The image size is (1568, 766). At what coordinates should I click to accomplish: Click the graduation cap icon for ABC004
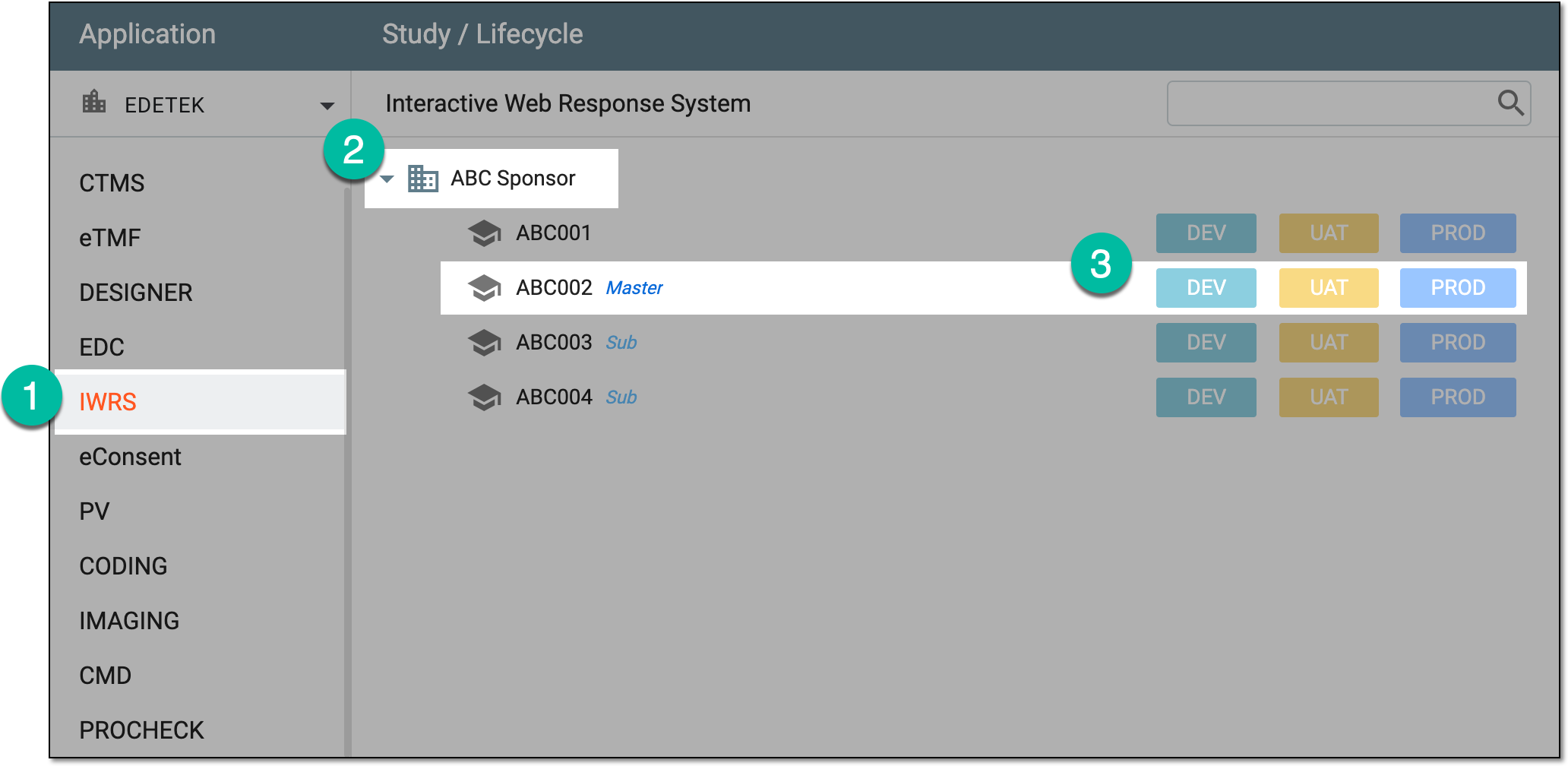point(484,397)
